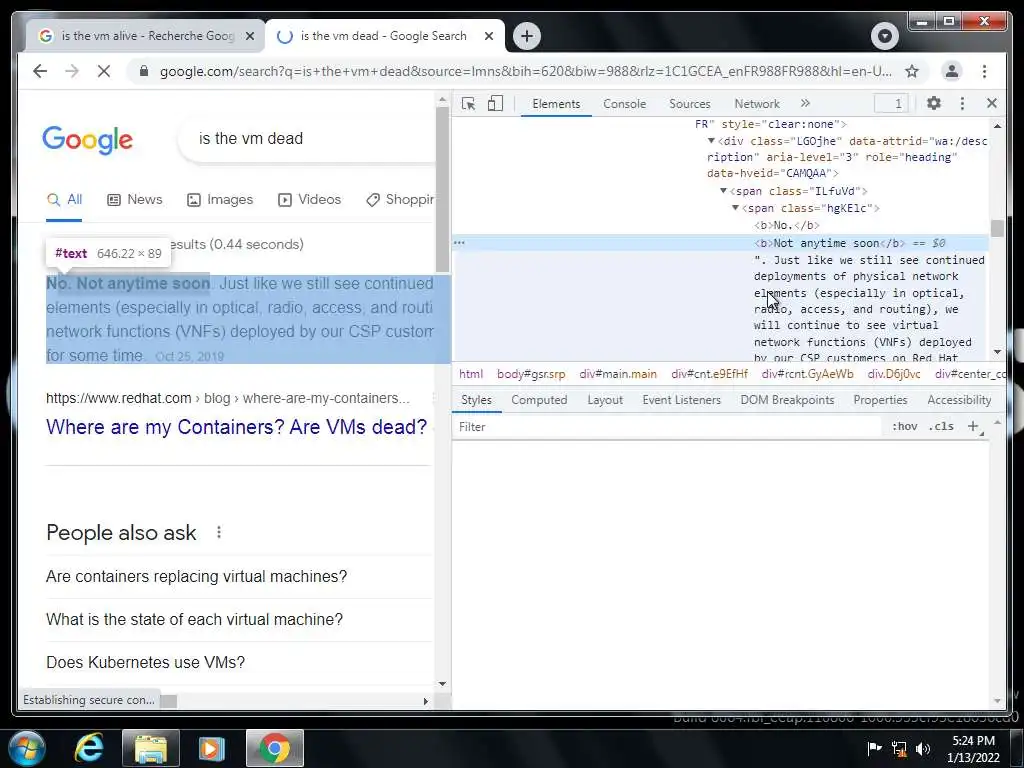This screenshot has height=768, width=1024.
Task: Select the <b>No.</b> DOM line
Action: click(x=786, y=225)
